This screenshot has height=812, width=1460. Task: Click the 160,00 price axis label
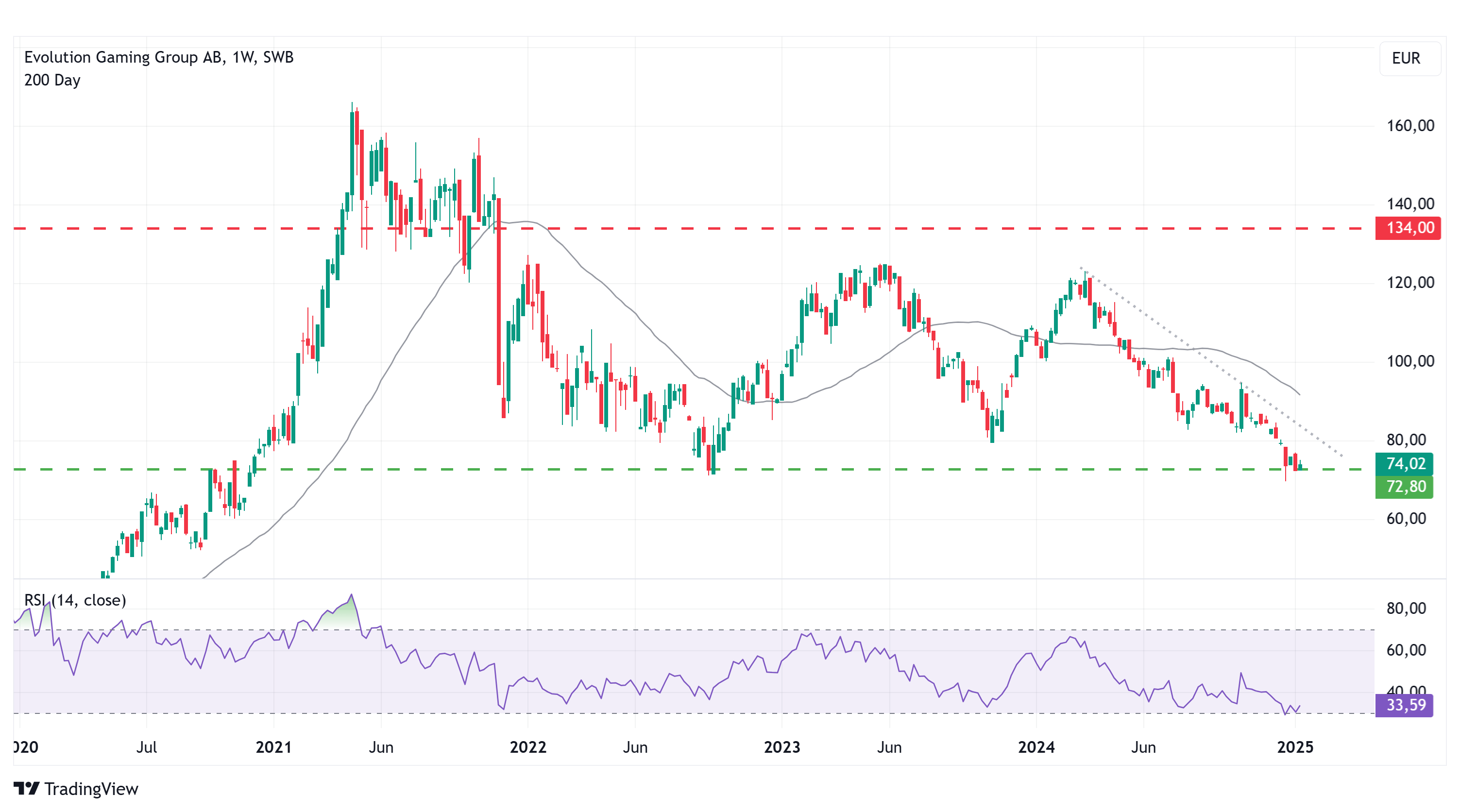pos(1410,126)
